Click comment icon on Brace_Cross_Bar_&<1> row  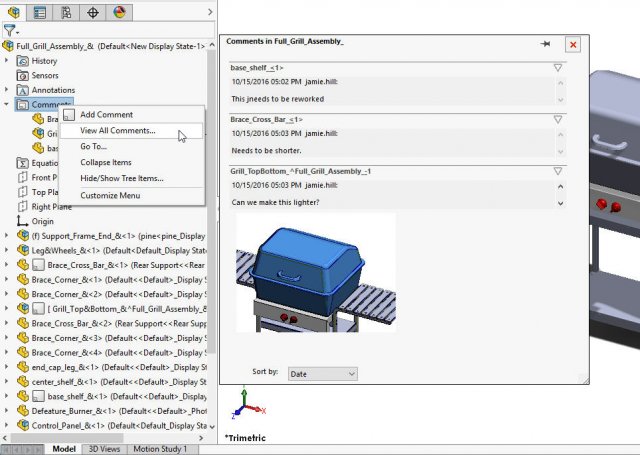pos(38,265)
